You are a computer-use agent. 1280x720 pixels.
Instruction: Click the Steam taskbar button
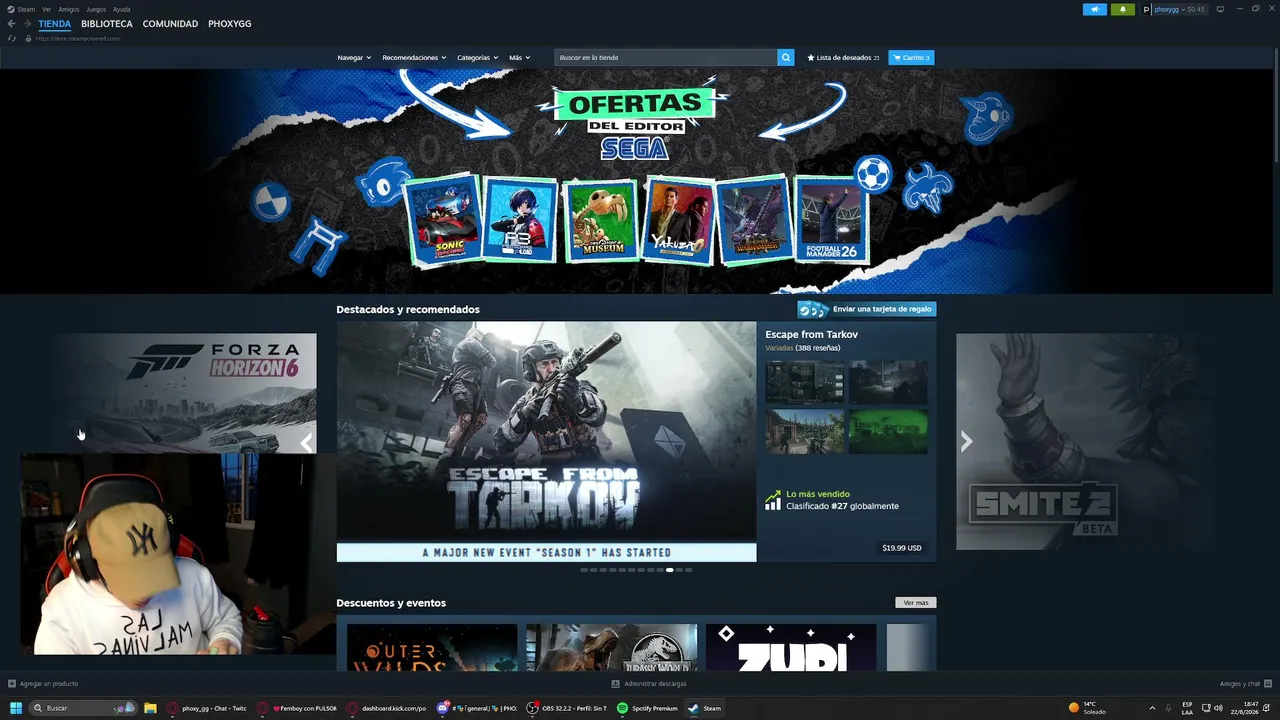coord(705,708)
